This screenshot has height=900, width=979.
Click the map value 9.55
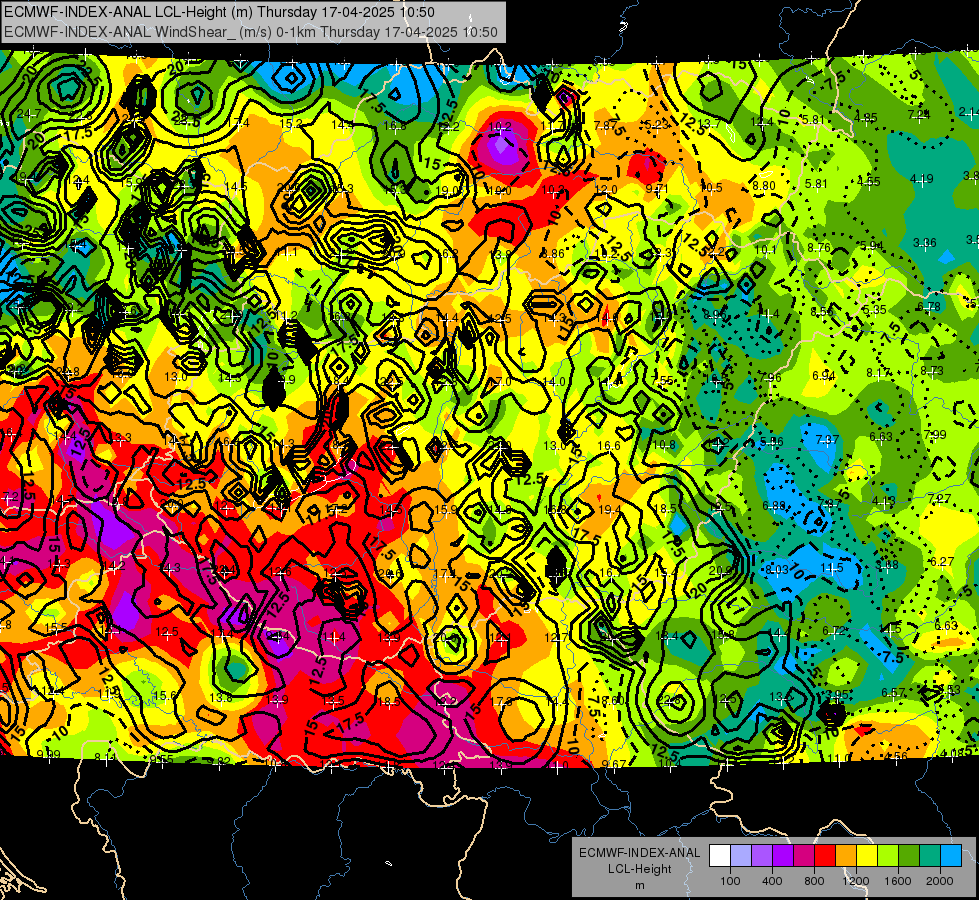coord(162,759)
